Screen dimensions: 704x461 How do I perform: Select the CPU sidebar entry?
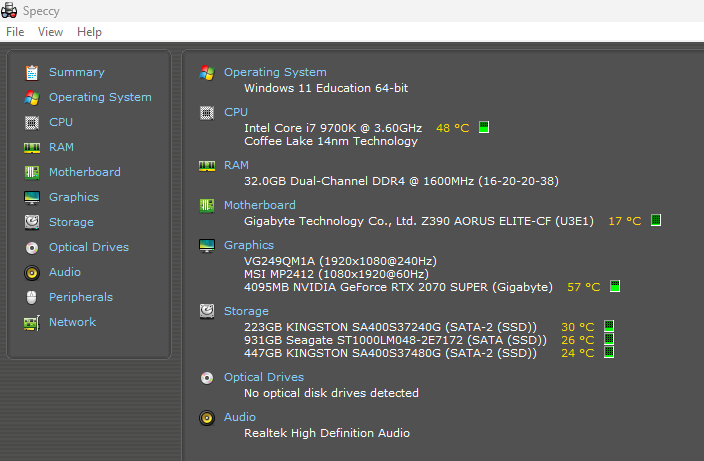(x=61, y=122)
